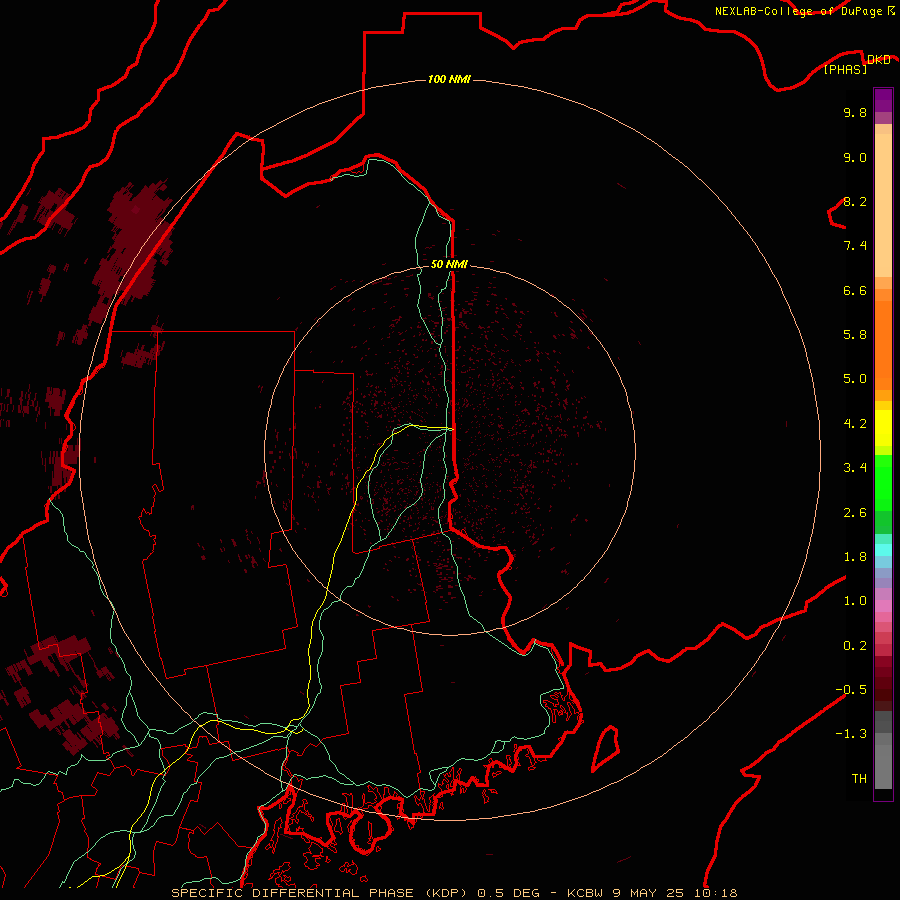Click the 1.8 scale value
Image resolution: width=900 pixels, height=900 pixels.
click(855, 557)
